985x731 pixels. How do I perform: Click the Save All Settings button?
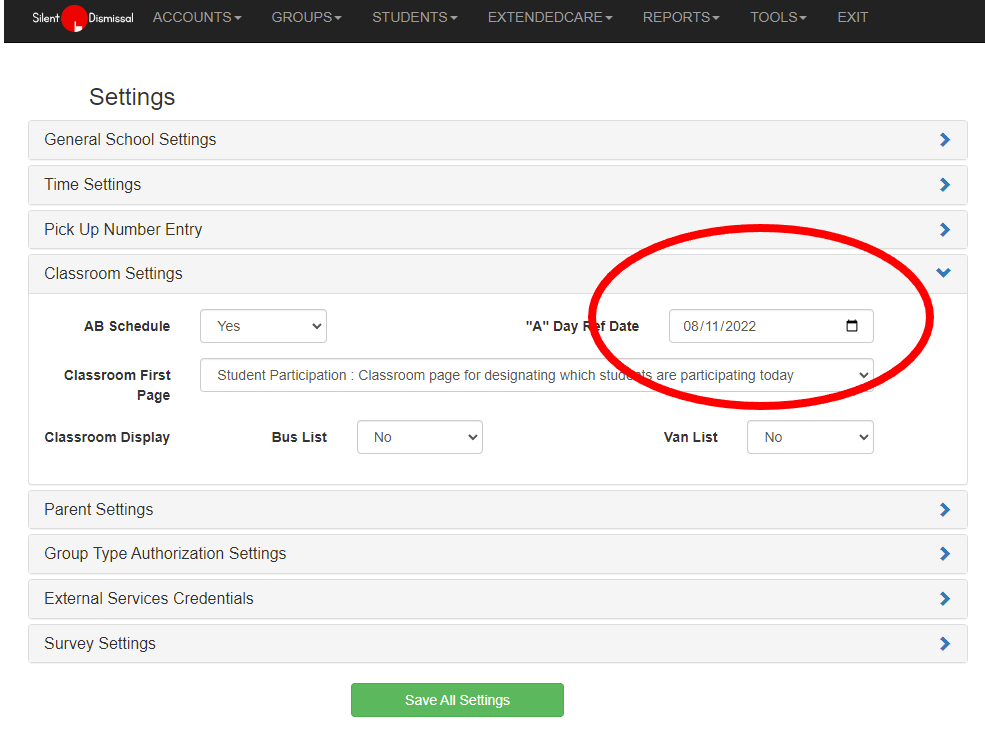point(457,700)
